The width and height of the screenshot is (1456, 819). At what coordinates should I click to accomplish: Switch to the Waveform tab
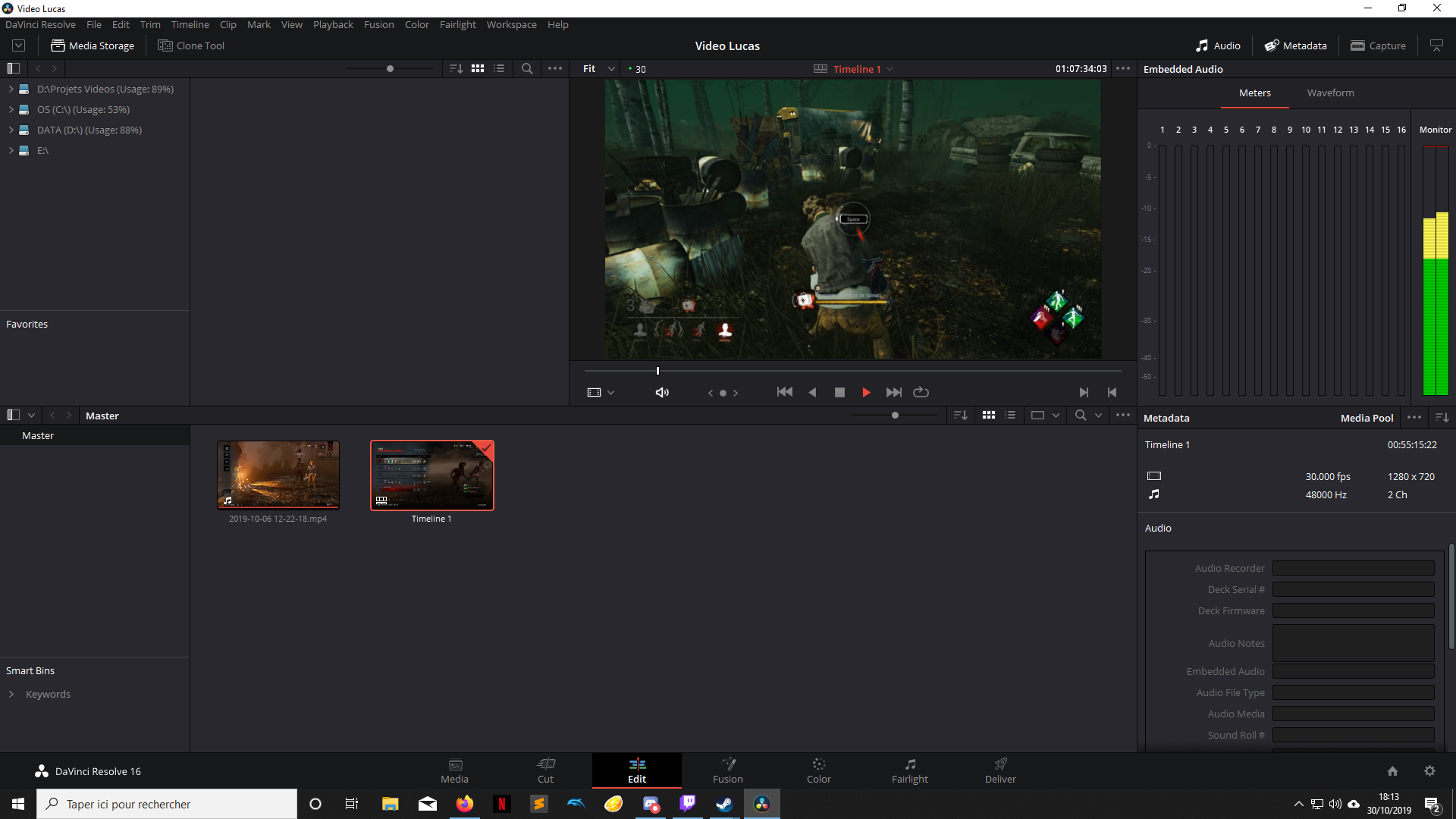tap(1330, 93)
